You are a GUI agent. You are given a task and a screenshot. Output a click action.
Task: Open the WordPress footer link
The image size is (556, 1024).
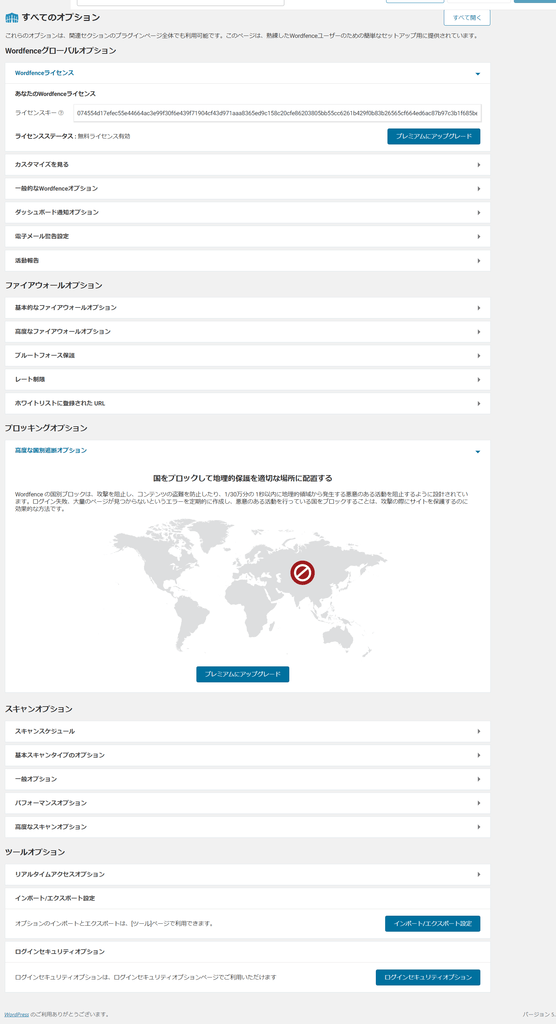[16, 1014]
